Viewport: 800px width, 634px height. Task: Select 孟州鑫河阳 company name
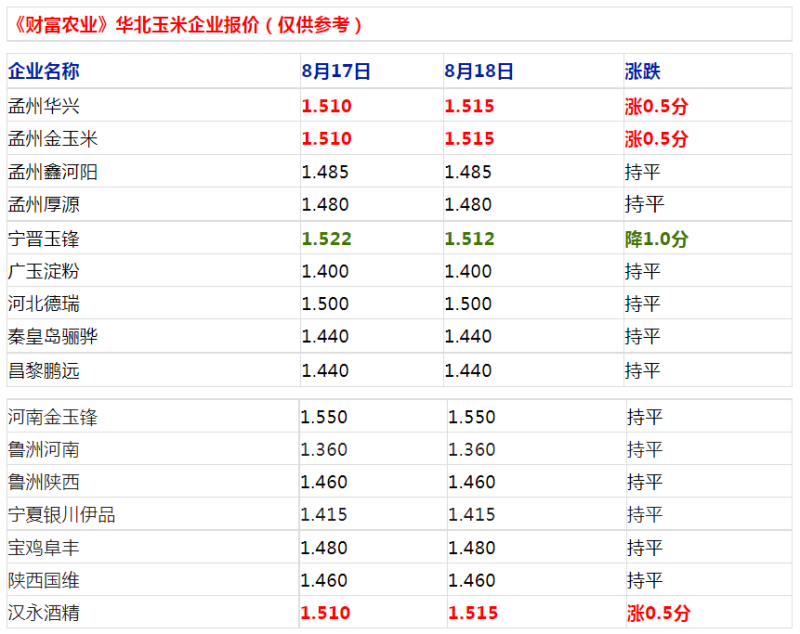click(53, 172)
